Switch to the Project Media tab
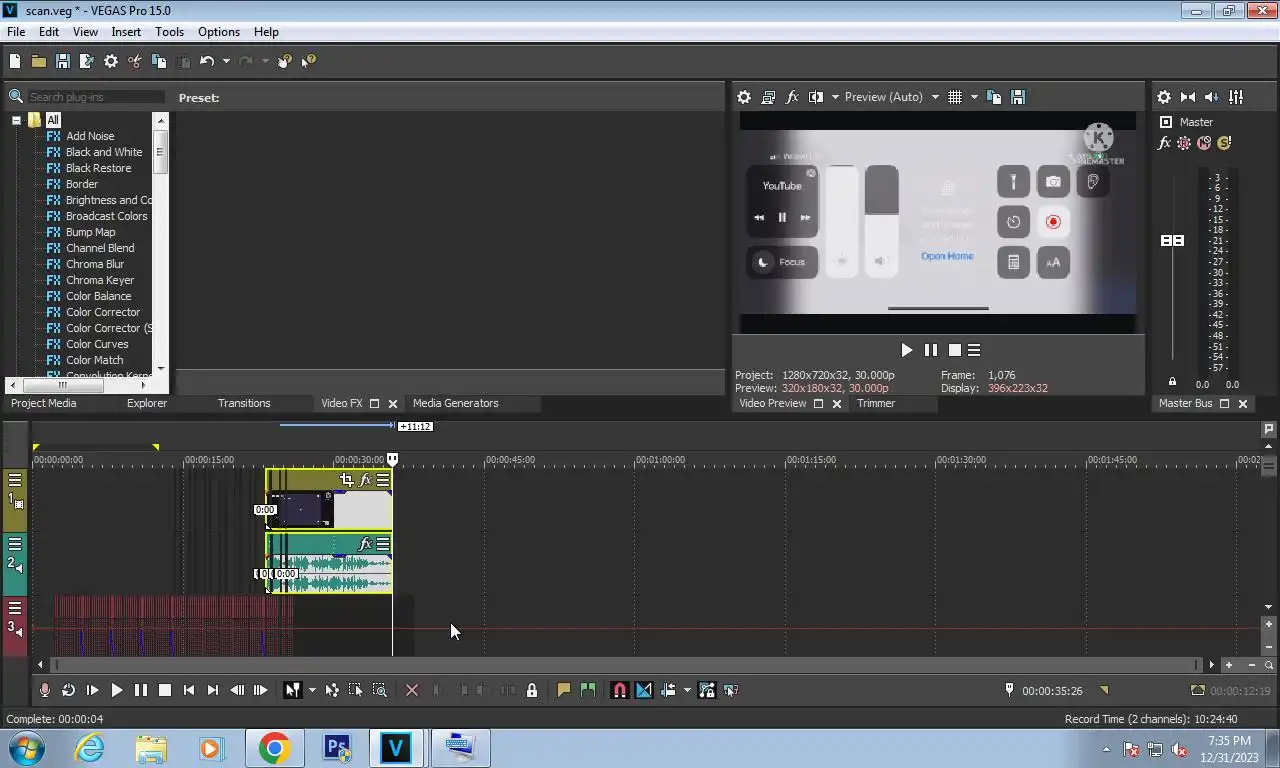 click(x=43, y=403)
